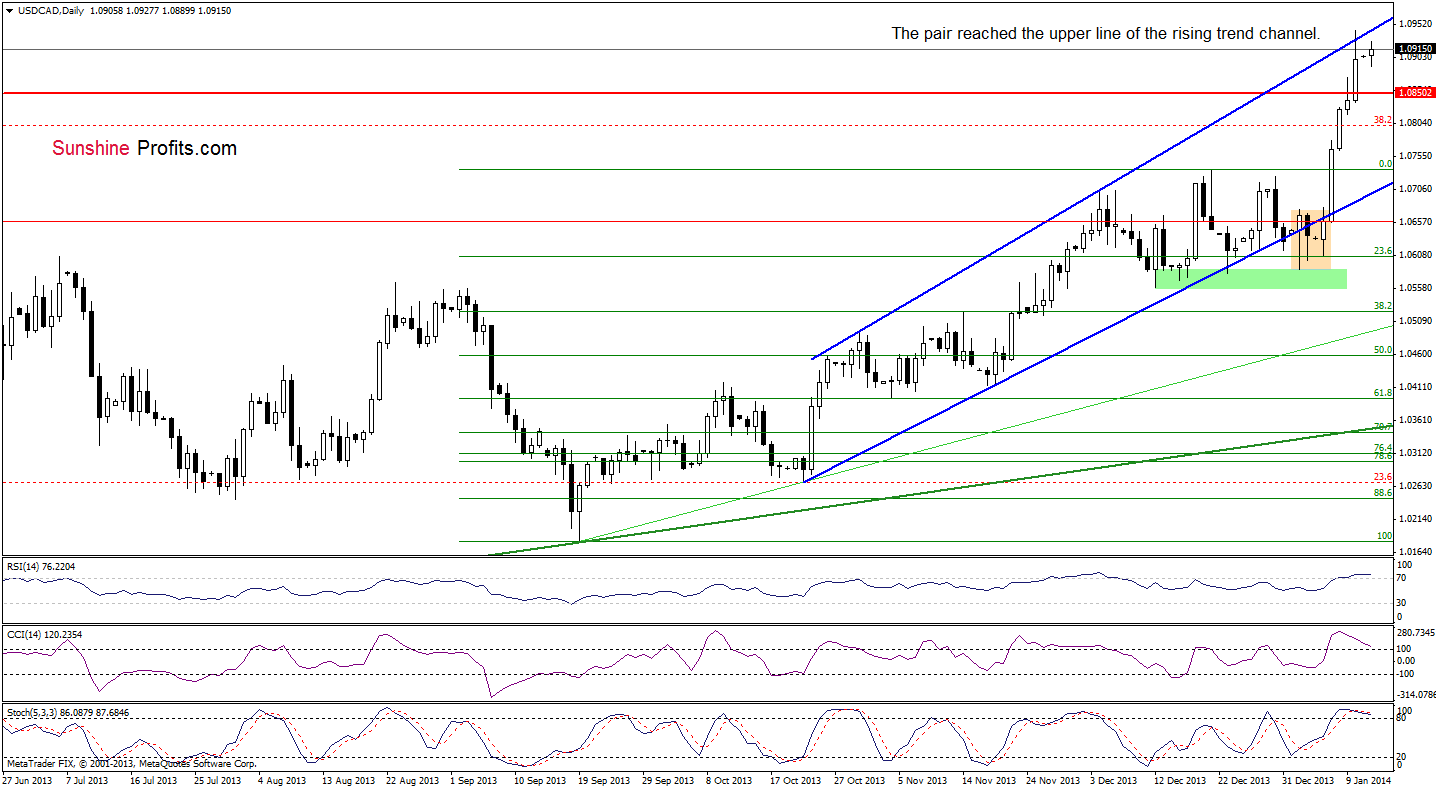Select the annotation about the rising trend channel
The width and height of the screenshot is (1436, 789).
point(1106,33)
